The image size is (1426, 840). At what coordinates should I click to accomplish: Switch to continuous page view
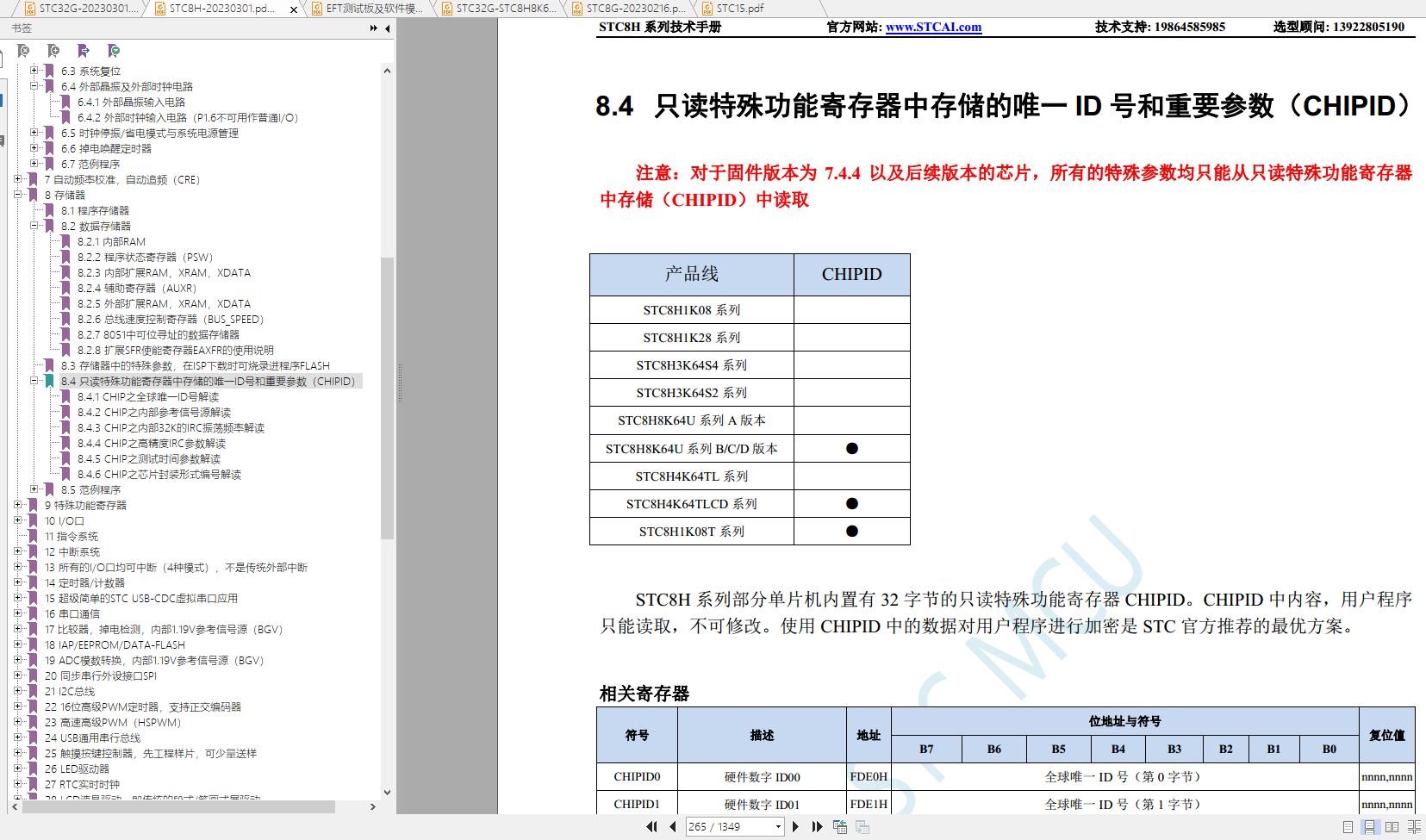click(1369, 826)
